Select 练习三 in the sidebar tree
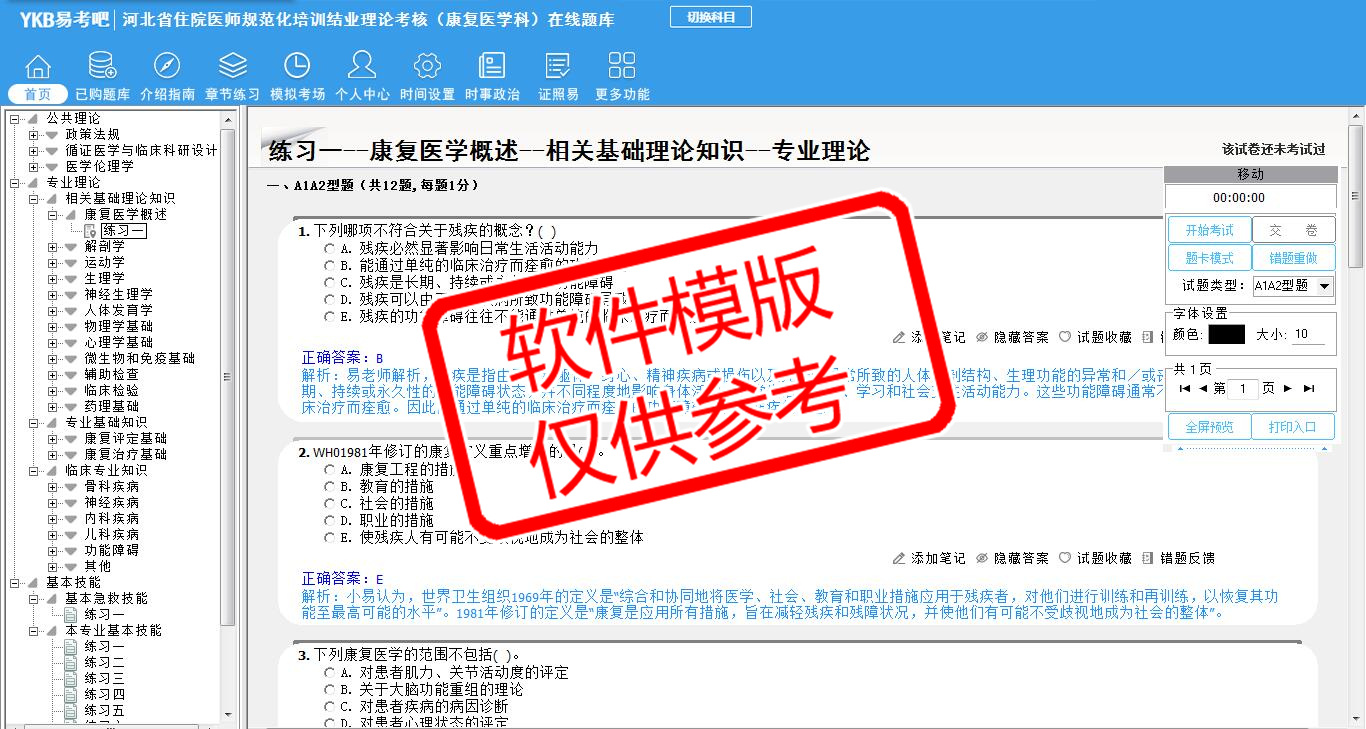The width and height of the screenshot is (1366, 729). 104,678
